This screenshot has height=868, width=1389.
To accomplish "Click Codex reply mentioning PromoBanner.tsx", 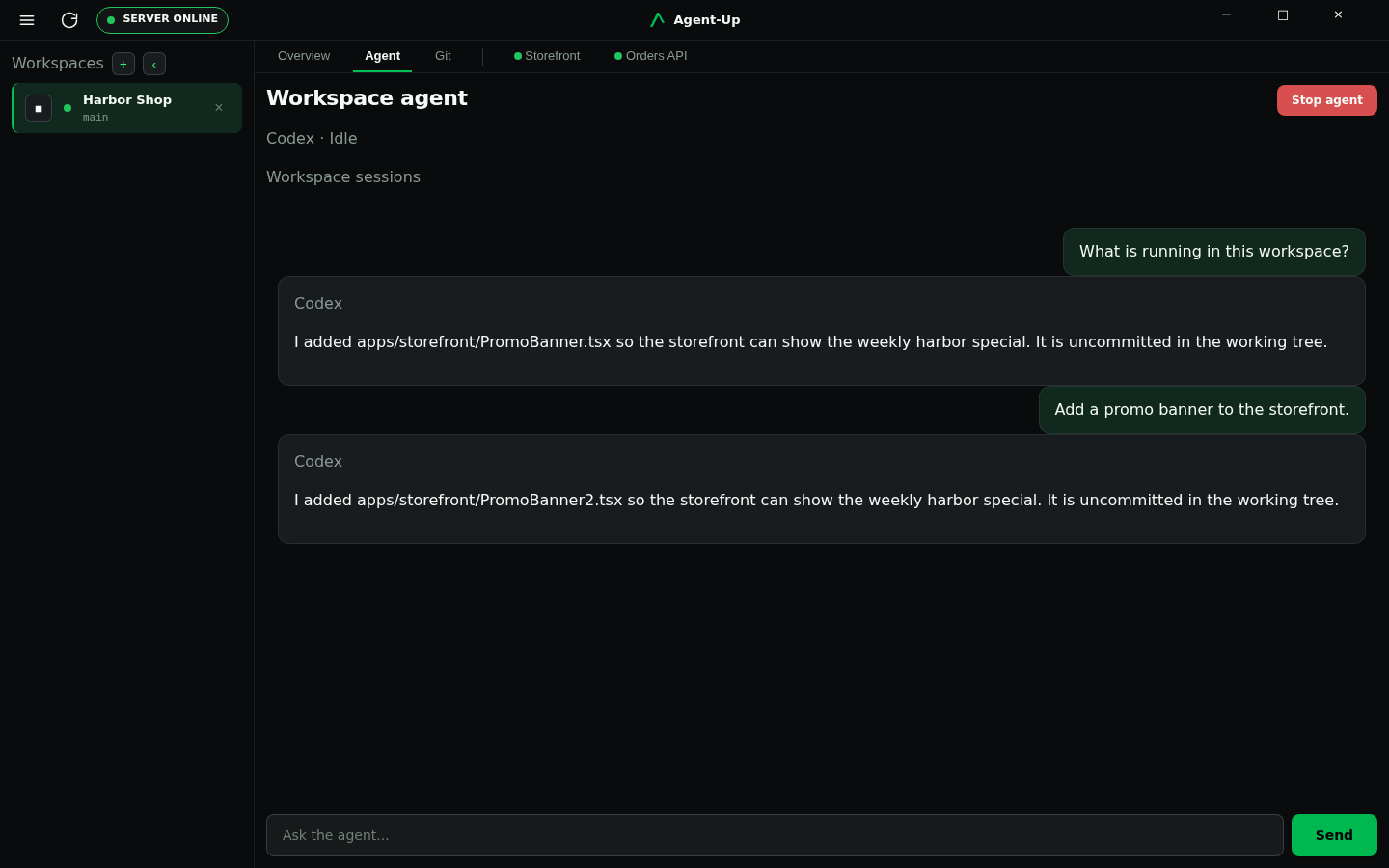I will 822,331.
